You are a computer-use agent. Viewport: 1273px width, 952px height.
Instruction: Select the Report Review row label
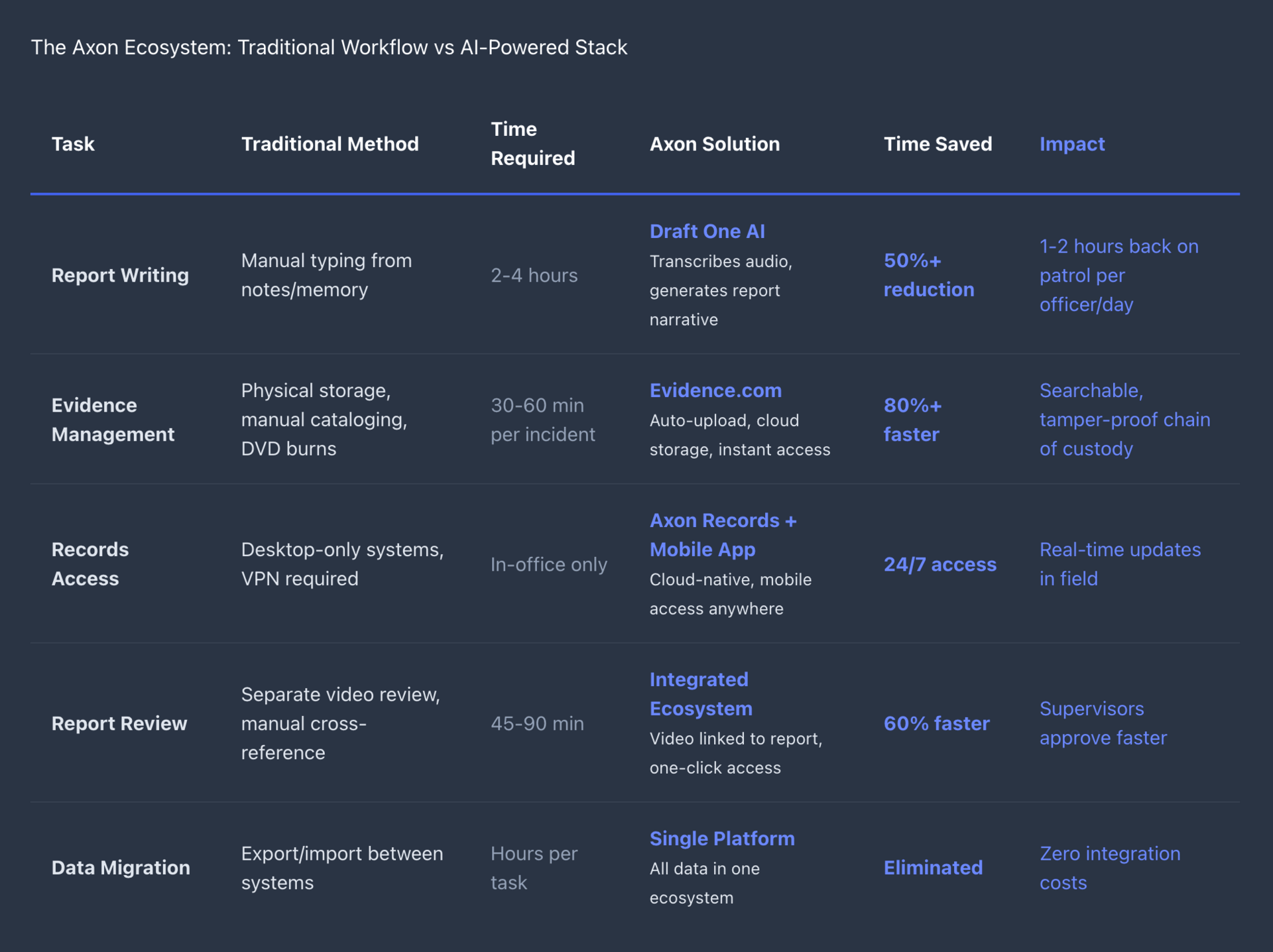119,723
